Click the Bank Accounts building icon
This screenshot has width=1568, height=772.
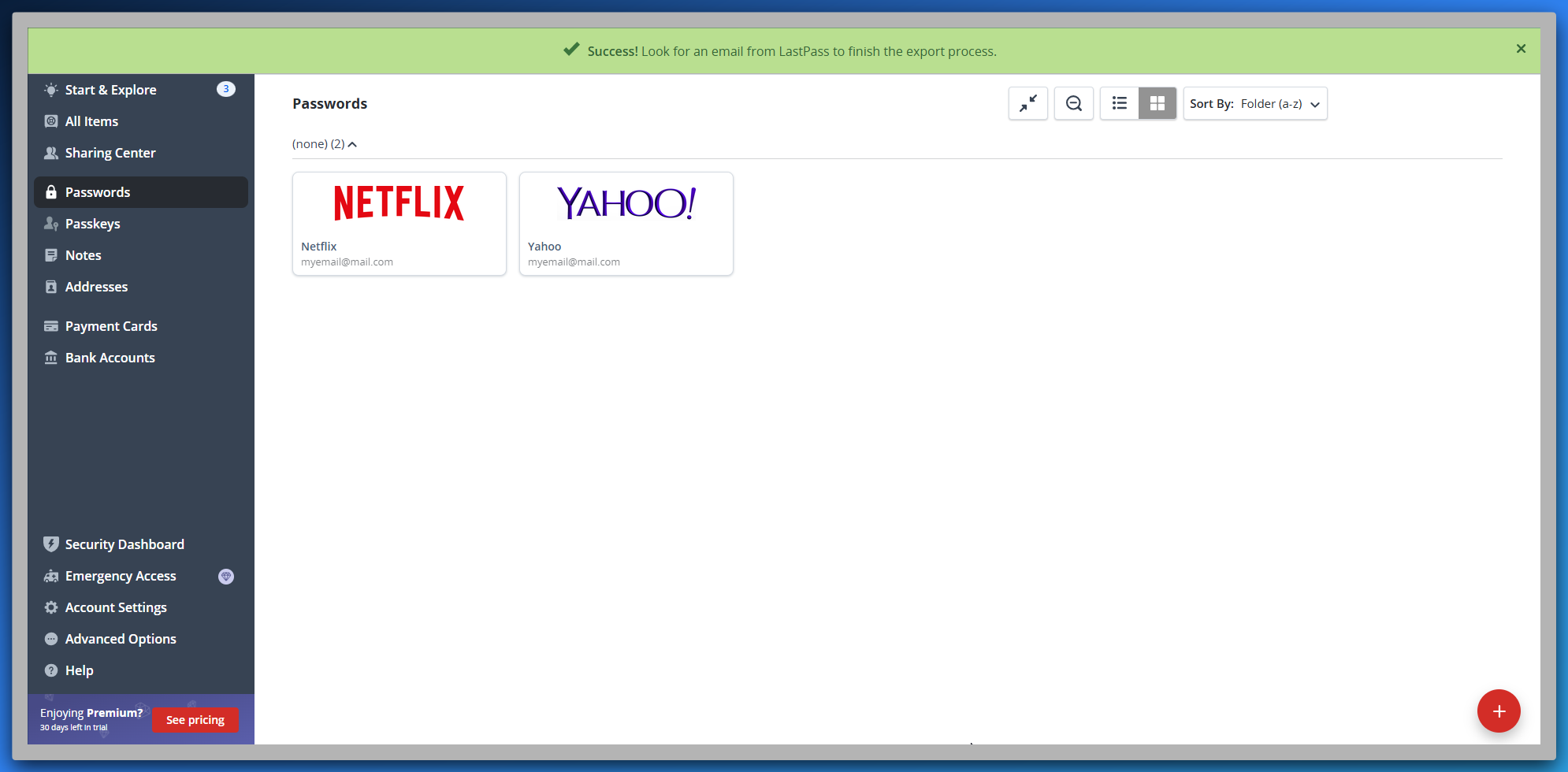click(51, 358)
